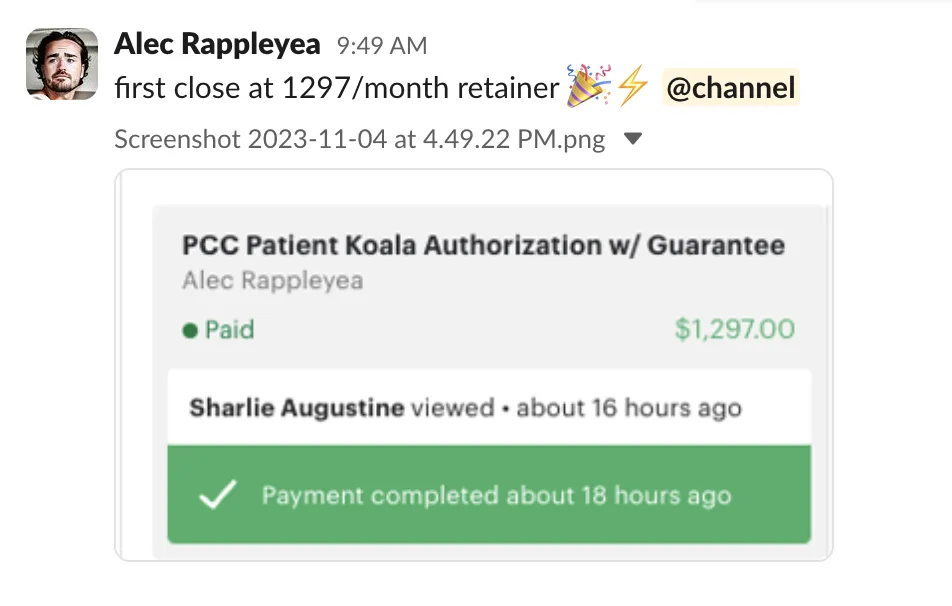Open the 9:49 AM message timestamp
Screen dimensions: 952x606
(382, 46)
